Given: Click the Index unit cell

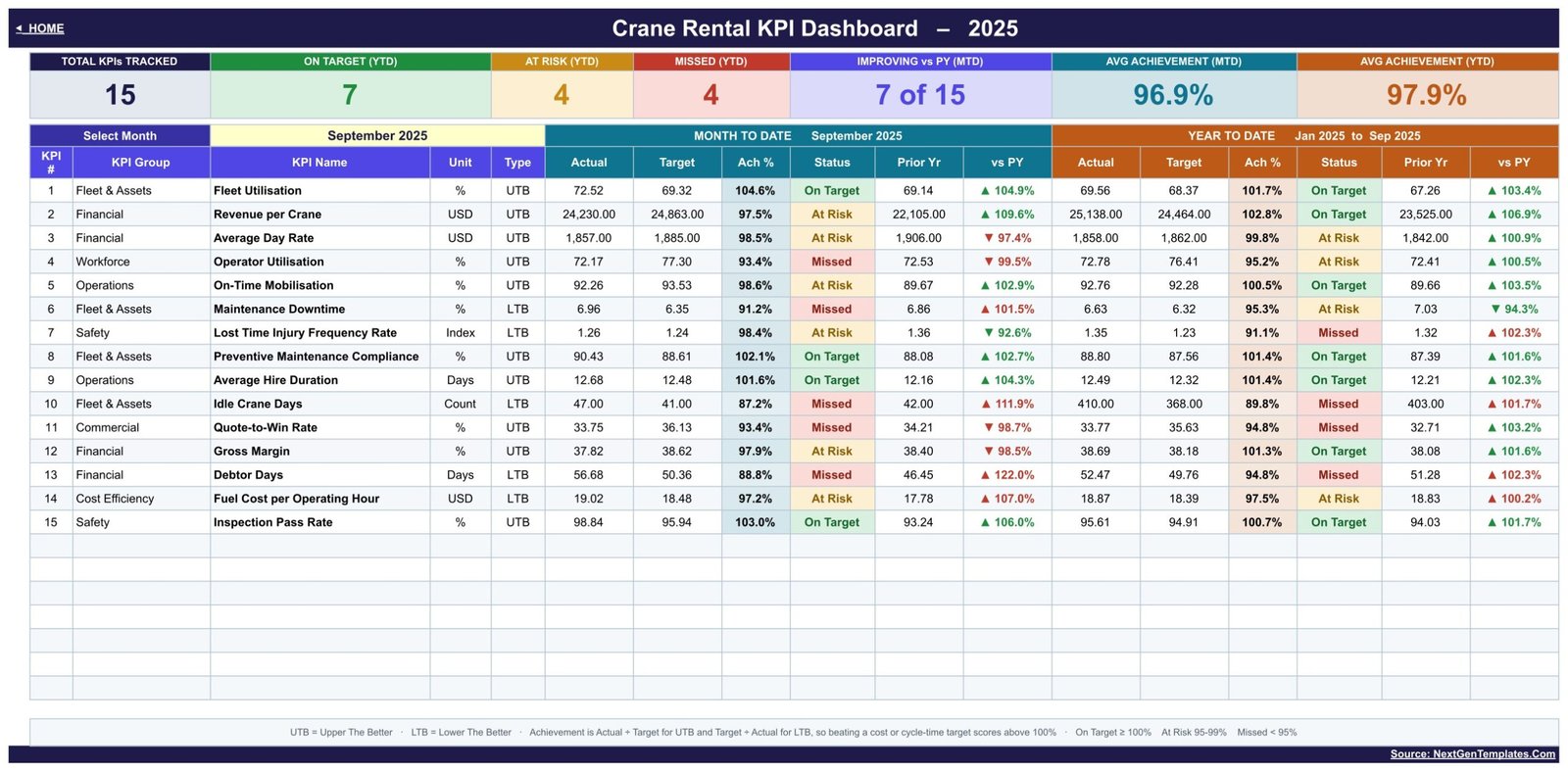Looking at the screenshot, I should 461,333.
